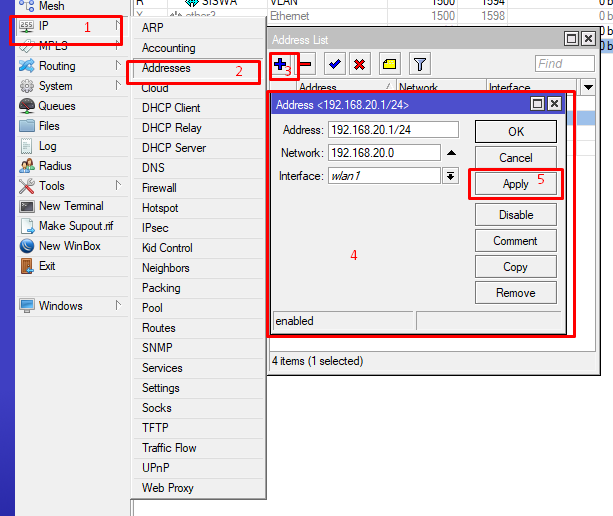Collapse Network field with up arrow
This screenshot has width=613, height=516.
(x=451, y=153)
